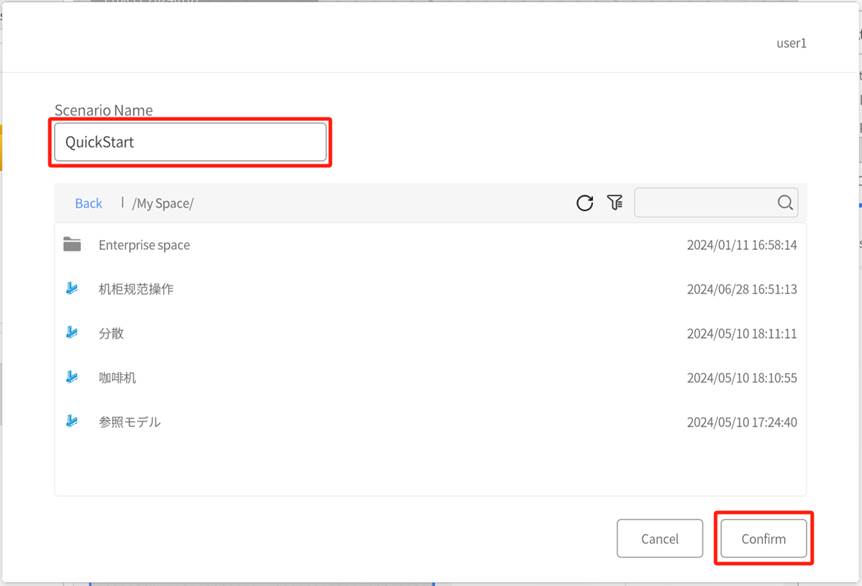Click the 分散 scenario file icon
The image size is (862, 586).
(72, 333)
